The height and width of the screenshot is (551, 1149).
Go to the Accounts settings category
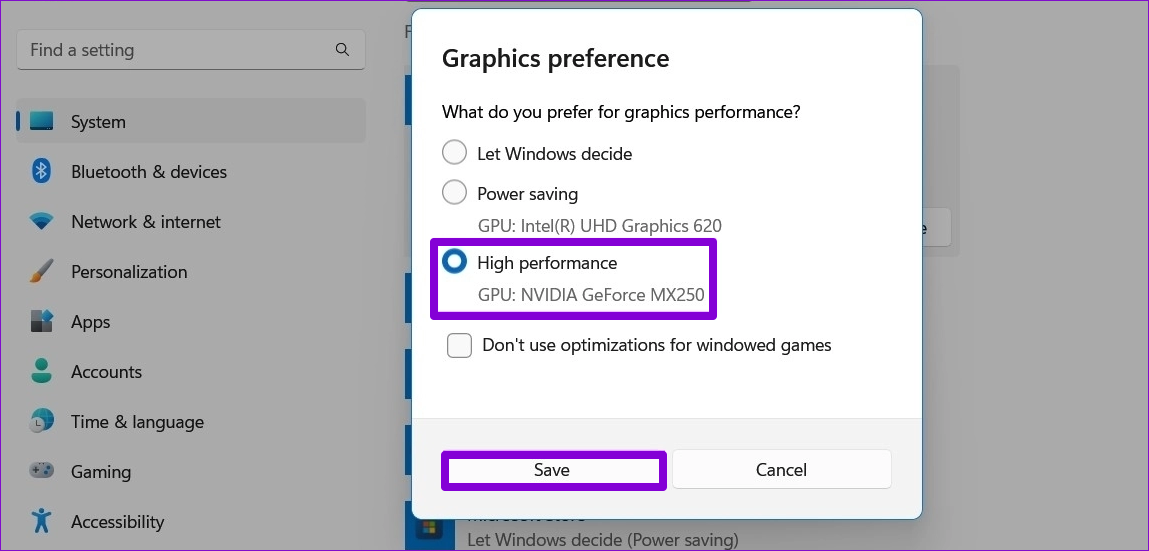[x=191, y=371]
